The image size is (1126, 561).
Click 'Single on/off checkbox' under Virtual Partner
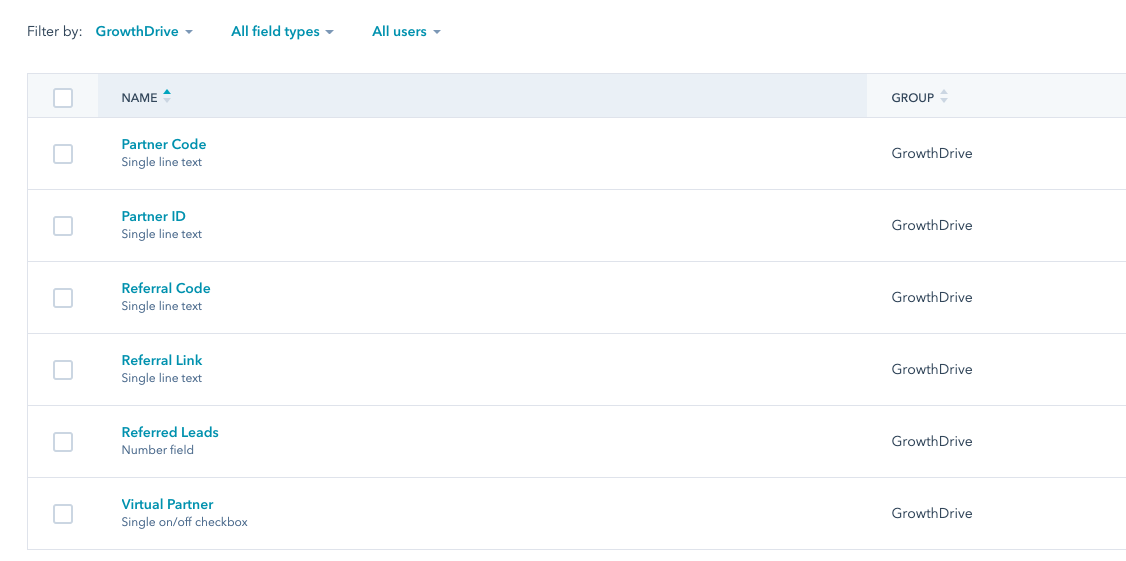[x=185, y=522]
